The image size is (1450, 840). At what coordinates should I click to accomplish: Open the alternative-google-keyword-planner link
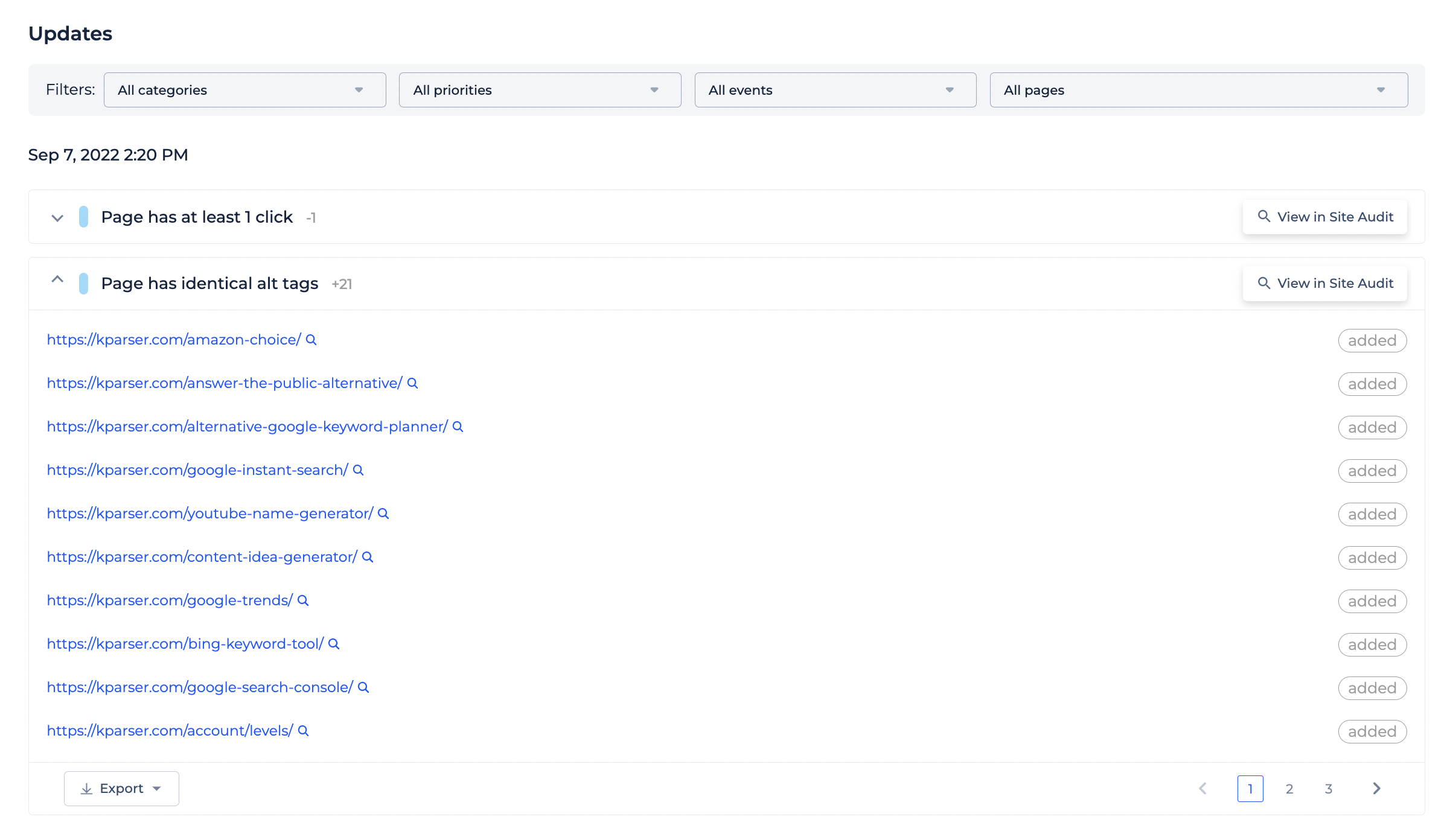coord(248,427)
